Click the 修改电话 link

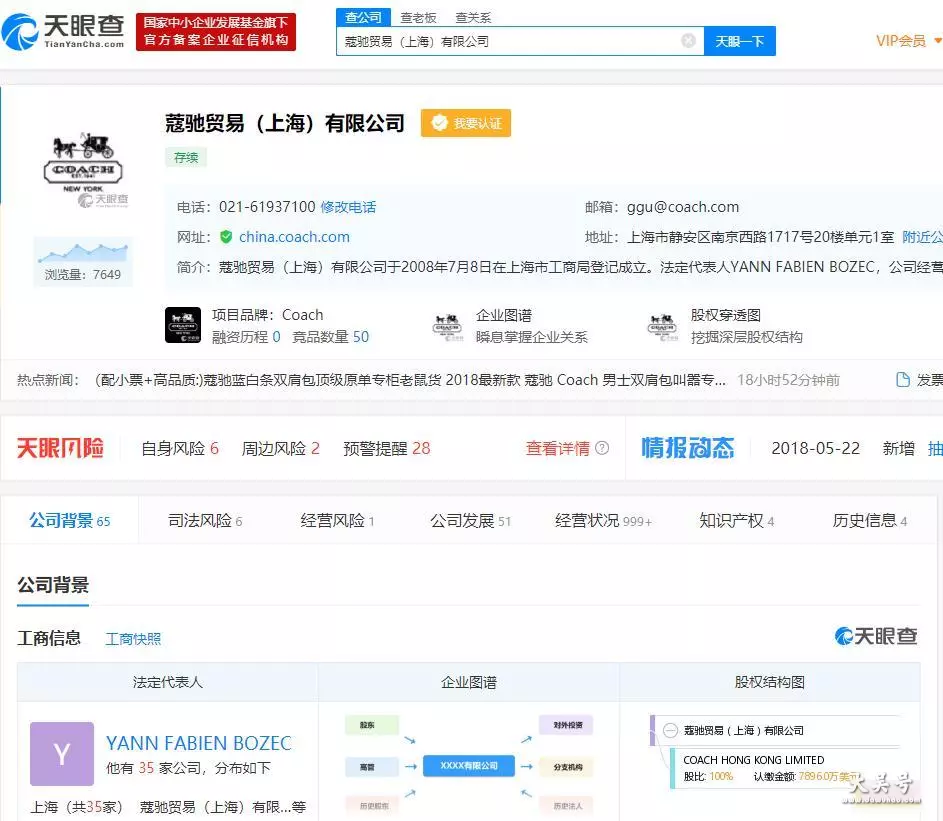[x=348, y=208]
